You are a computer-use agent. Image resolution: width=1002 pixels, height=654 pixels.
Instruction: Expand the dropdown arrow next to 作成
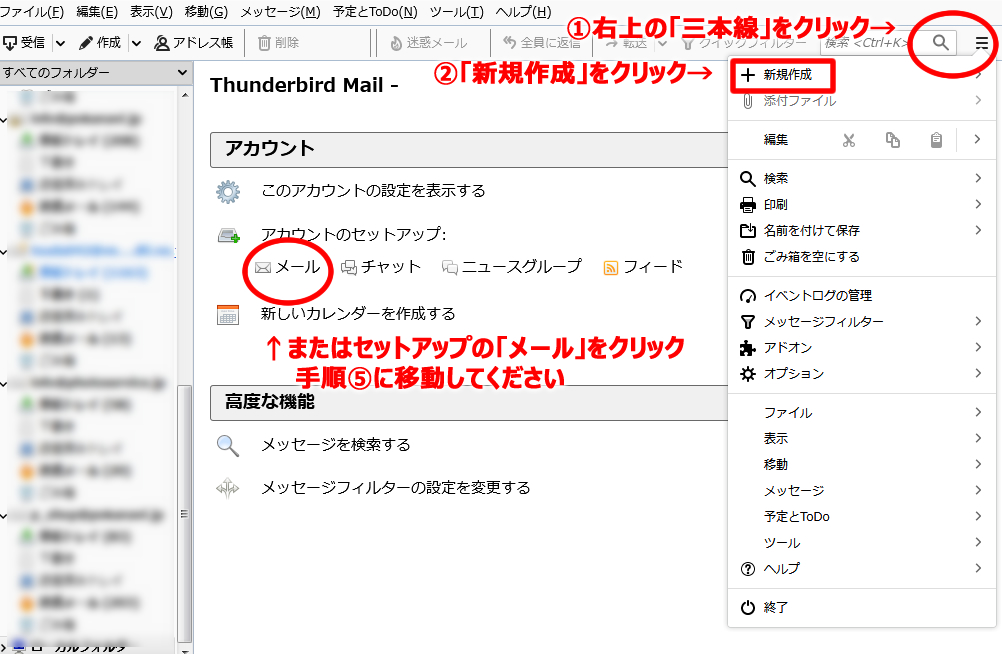[x=136, y=43]
